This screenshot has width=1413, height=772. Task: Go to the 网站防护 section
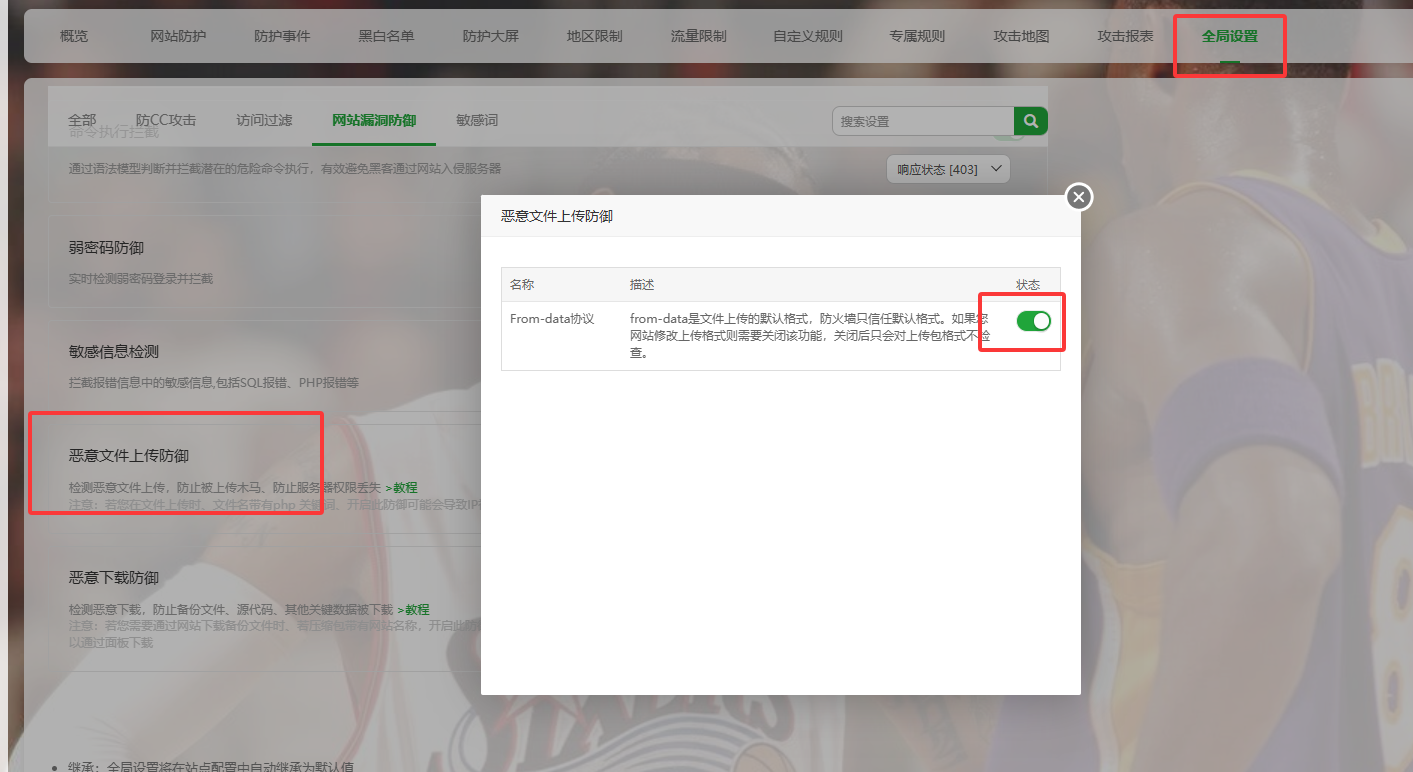pyautogui.click(x=177, y=35)
